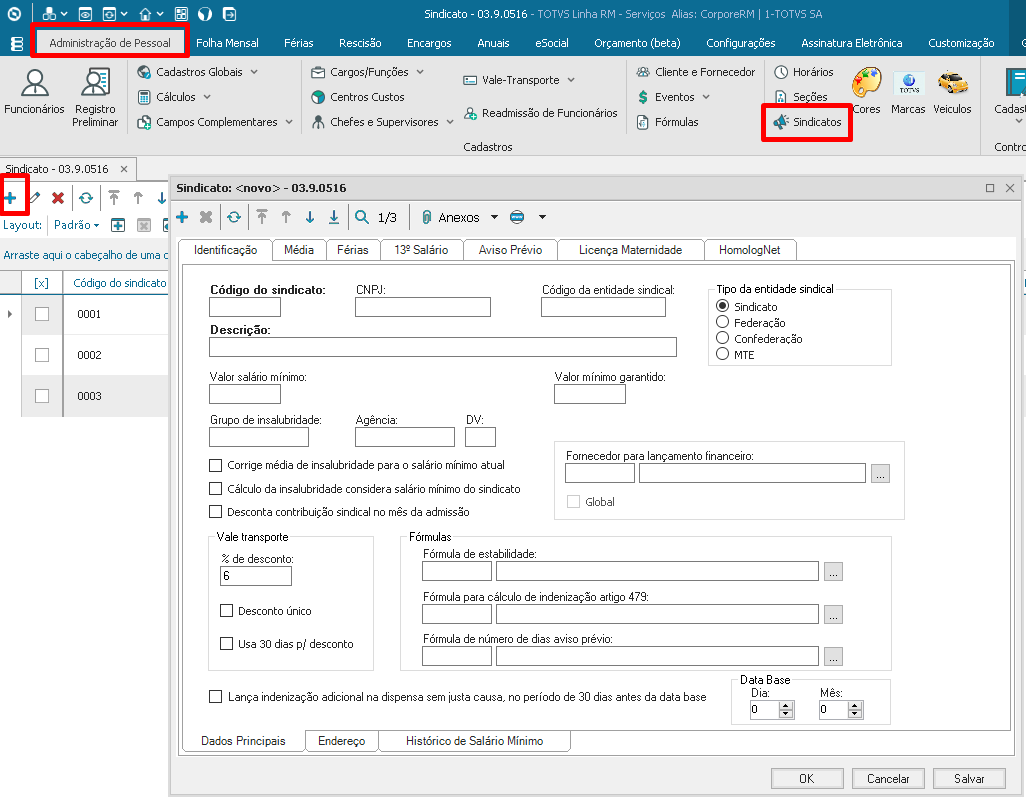Open the Aviso Prévio tab

(x=510, y=250)
